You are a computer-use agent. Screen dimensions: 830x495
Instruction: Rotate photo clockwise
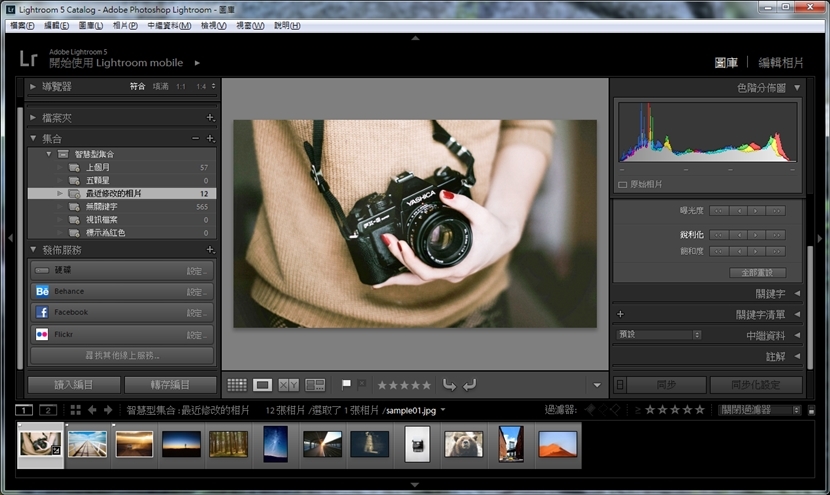[x=470, y=385]
